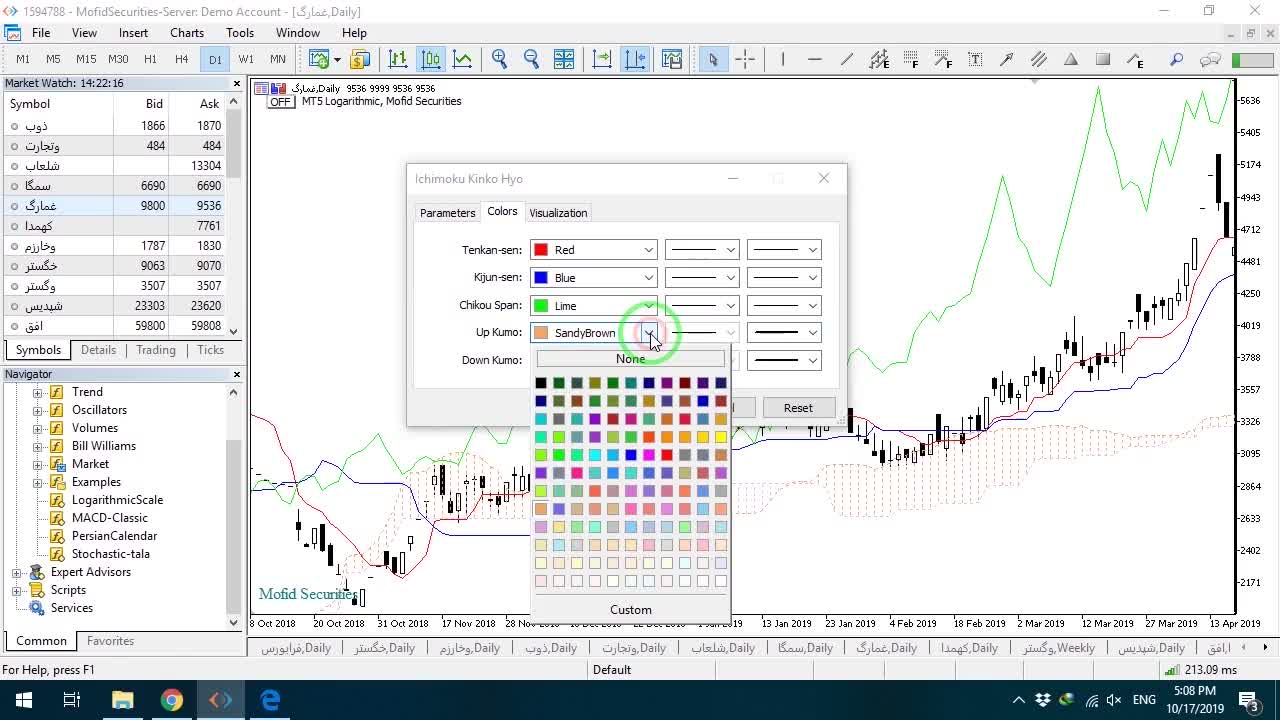Viewport: 1280px width, 720px height.
Task: Select the rectangle shape tool
Action: [1103, 60]
